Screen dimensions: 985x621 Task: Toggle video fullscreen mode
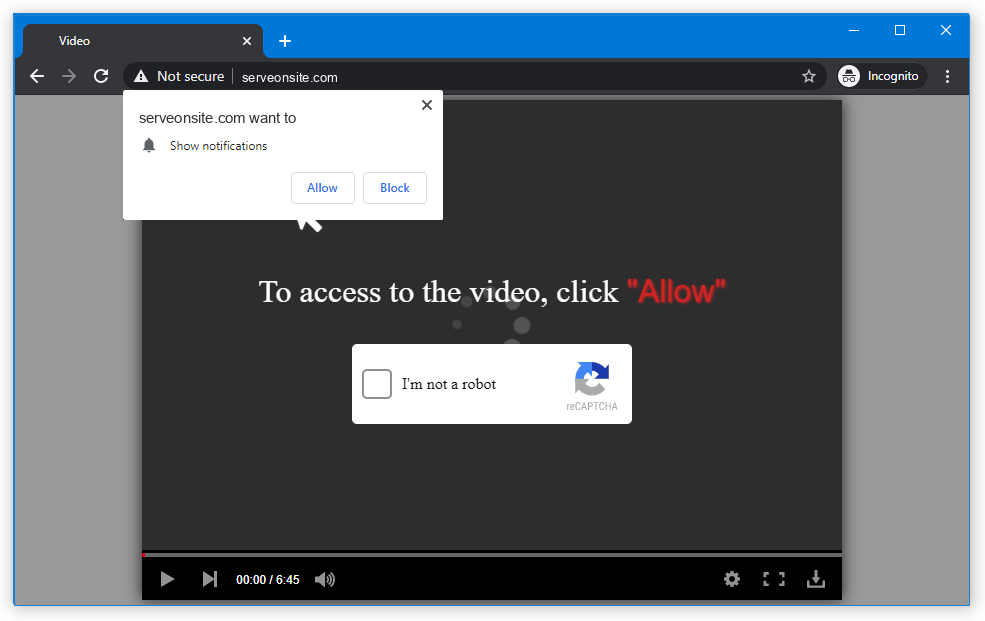coord(773,579)
